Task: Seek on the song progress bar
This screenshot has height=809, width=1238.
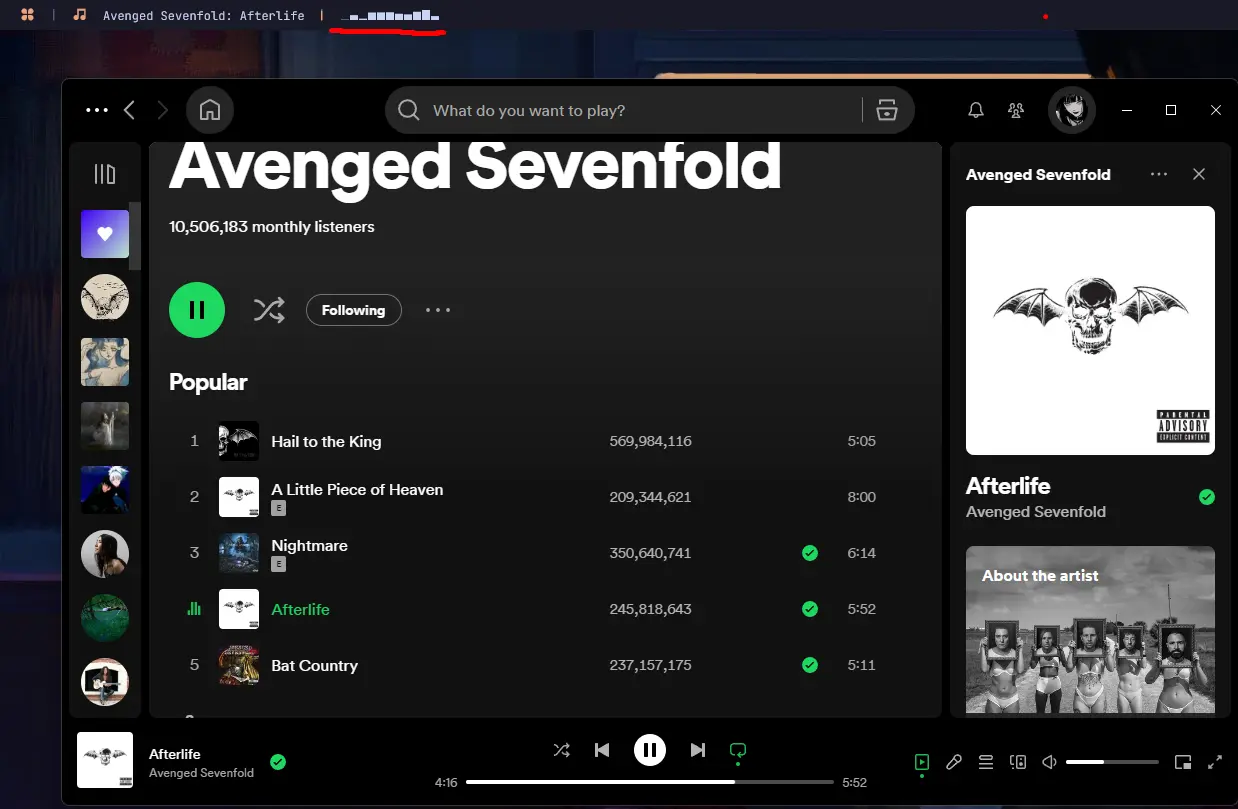Action: tap(650, 782)
